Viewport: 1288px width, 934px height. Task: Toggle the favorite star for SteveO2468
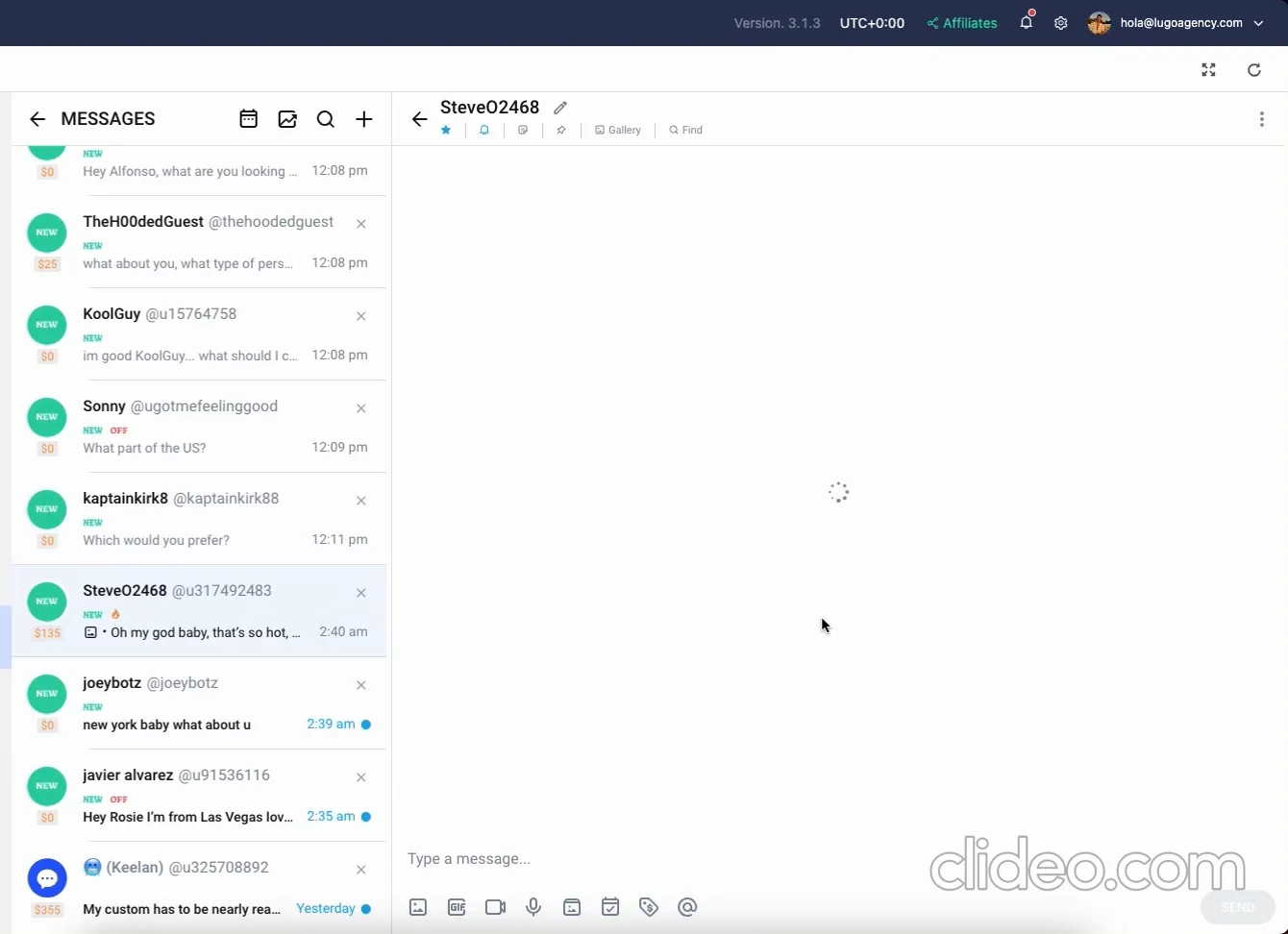[446, 130]
